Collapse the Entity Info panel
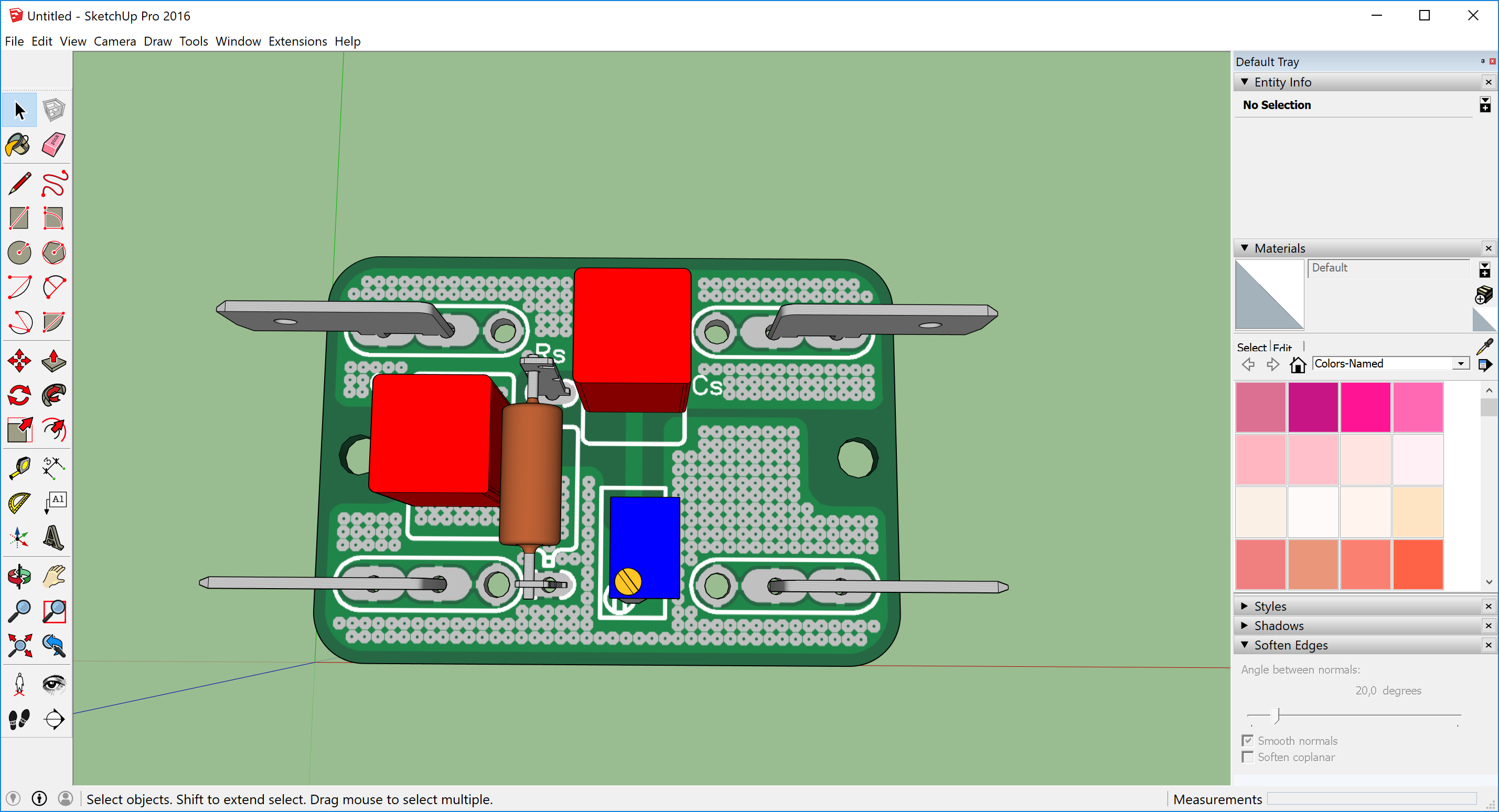The image size is (1499, 812). tap(1244, 82)
